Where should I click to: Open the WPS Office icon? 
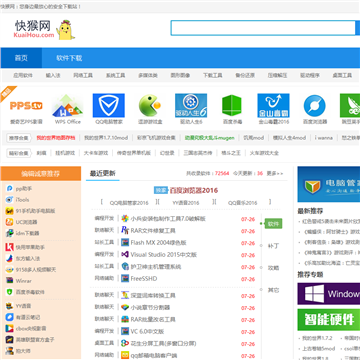68,106
